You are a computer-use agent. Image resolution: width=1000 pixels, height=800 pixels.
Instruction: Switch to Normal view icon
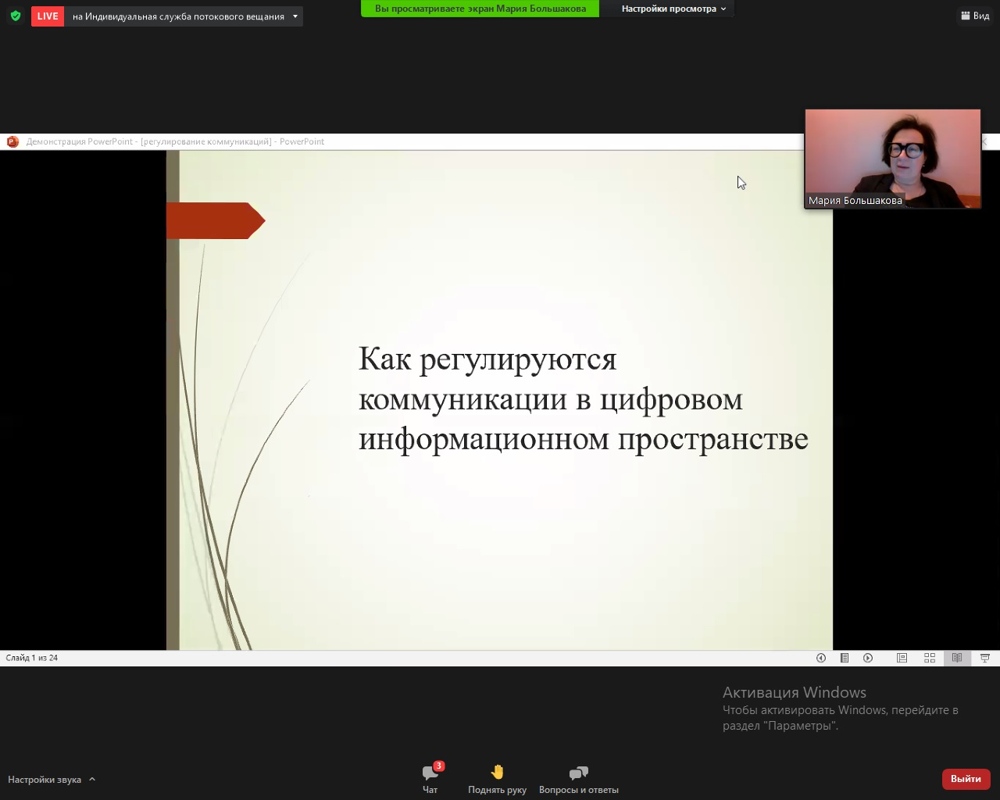[x=902, y=658]
